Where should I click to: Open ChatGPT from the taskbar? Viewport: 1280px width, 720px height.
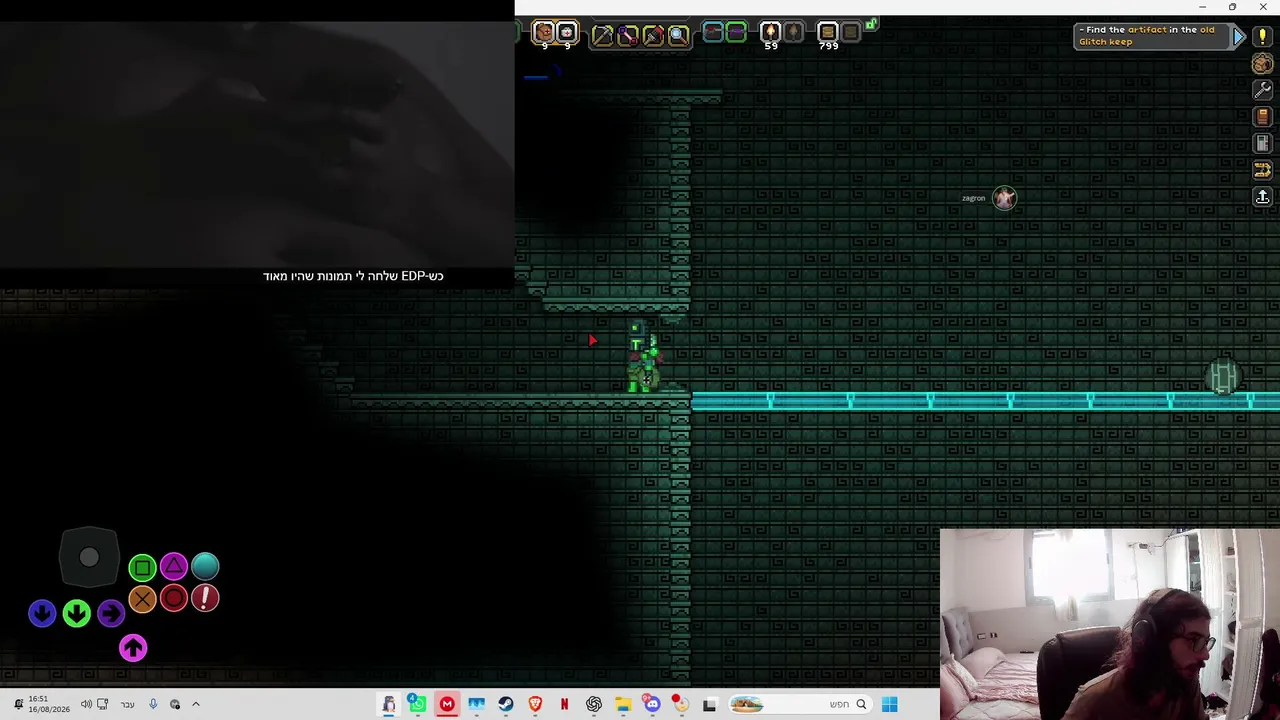pyautogui.click(x=594, y=704)
